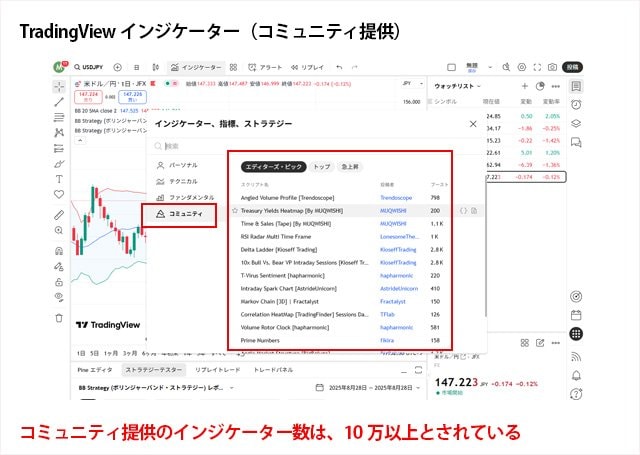Toggle magnet mode
Viewport: 640px width, 455px height.
coord(59,251)
